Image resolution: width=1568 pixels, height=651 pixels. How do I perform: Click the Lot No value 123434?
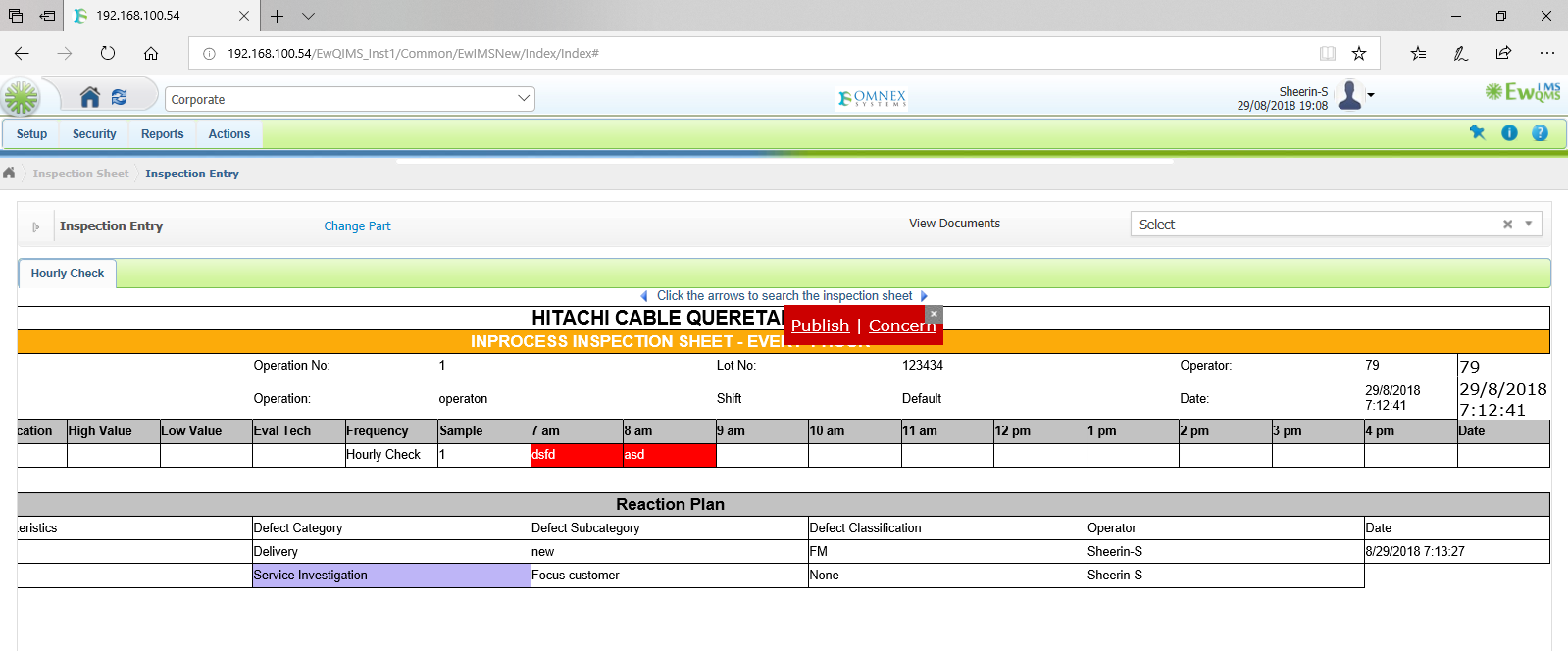(x=923, y=366)
